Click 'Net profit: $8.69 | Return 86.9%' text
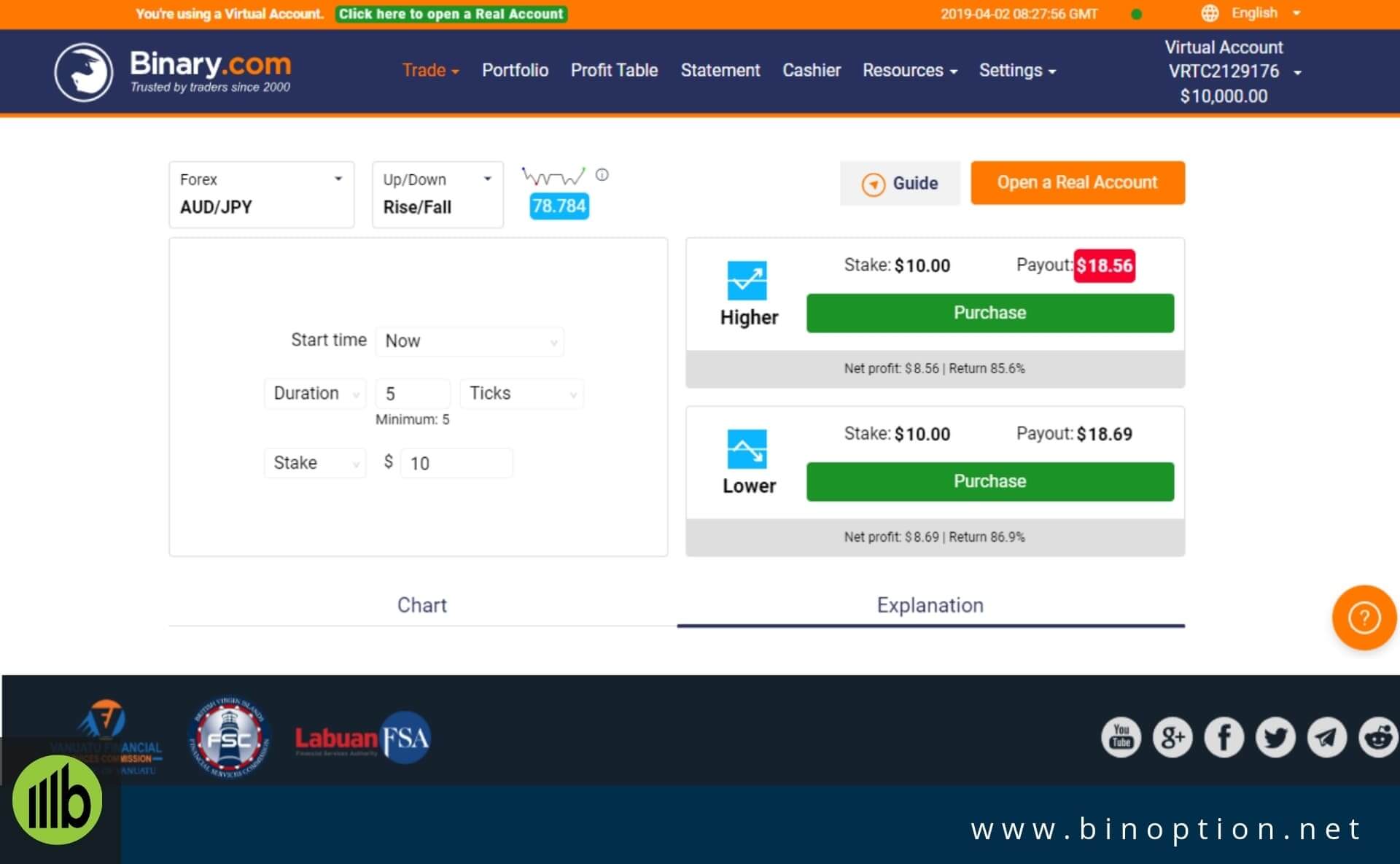Viewport: 1400px width, 864px height. click(934, 537)
